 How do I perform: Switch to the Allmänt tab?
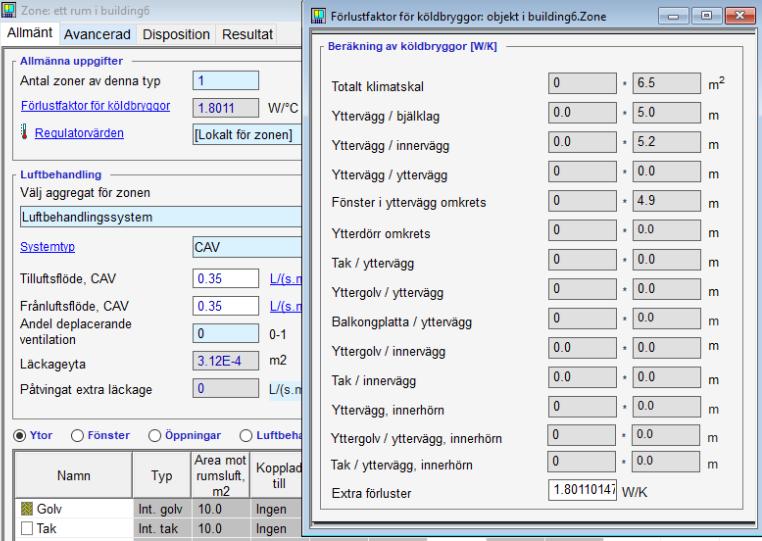pos(30,33)
